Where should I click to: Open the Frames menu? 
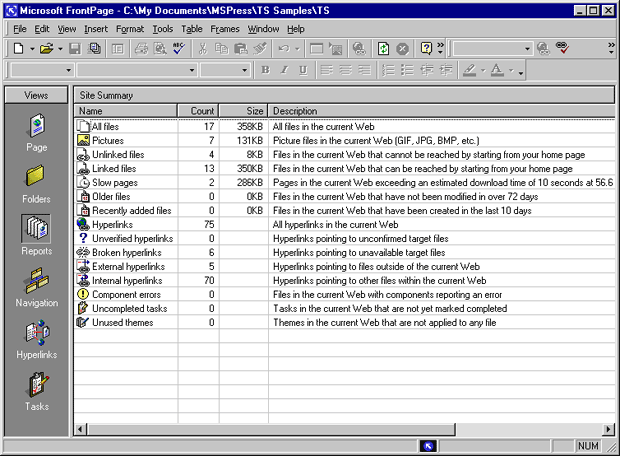pyautogui.click(x=224, y=29)
